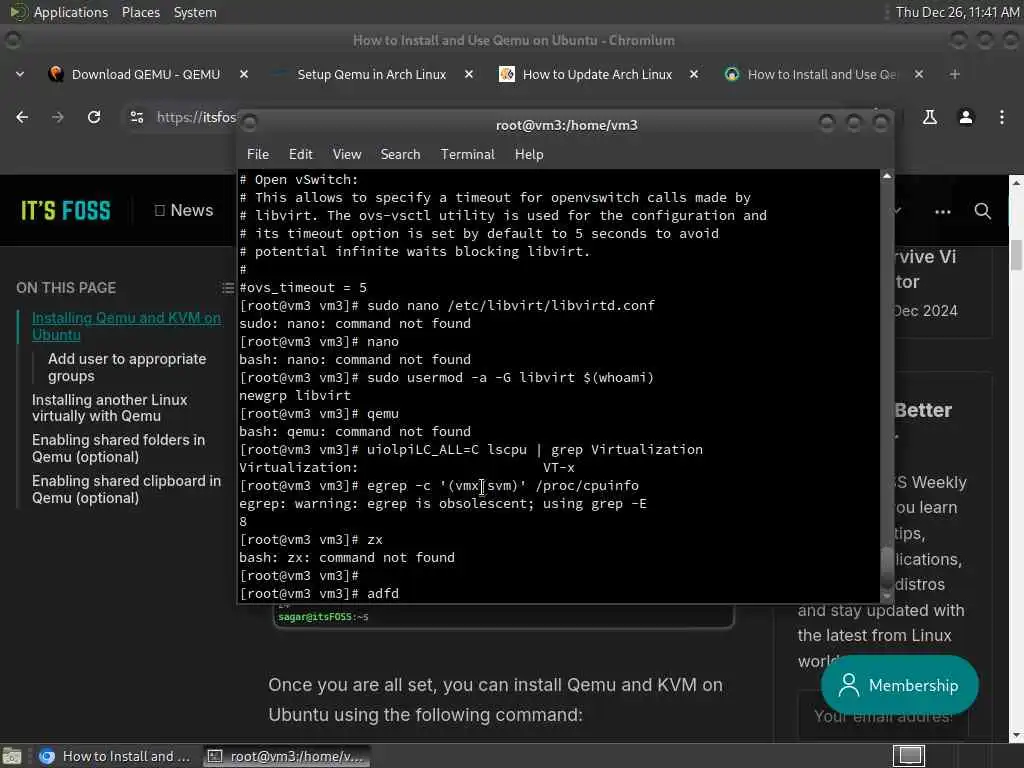Open News link in site header
The image size is (1024, 768).
click(184, 210)
